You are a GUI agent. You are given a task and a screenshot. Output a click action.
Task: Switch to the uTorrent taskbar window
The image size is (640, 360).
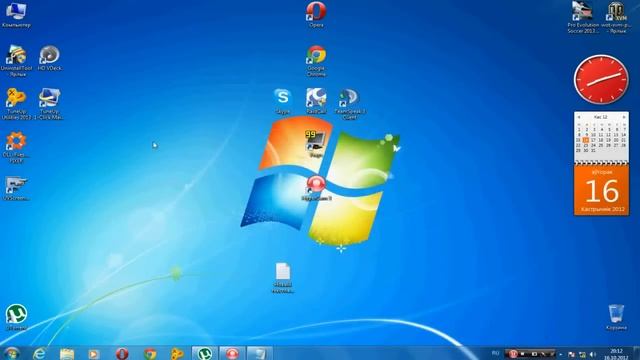(204, 353)
